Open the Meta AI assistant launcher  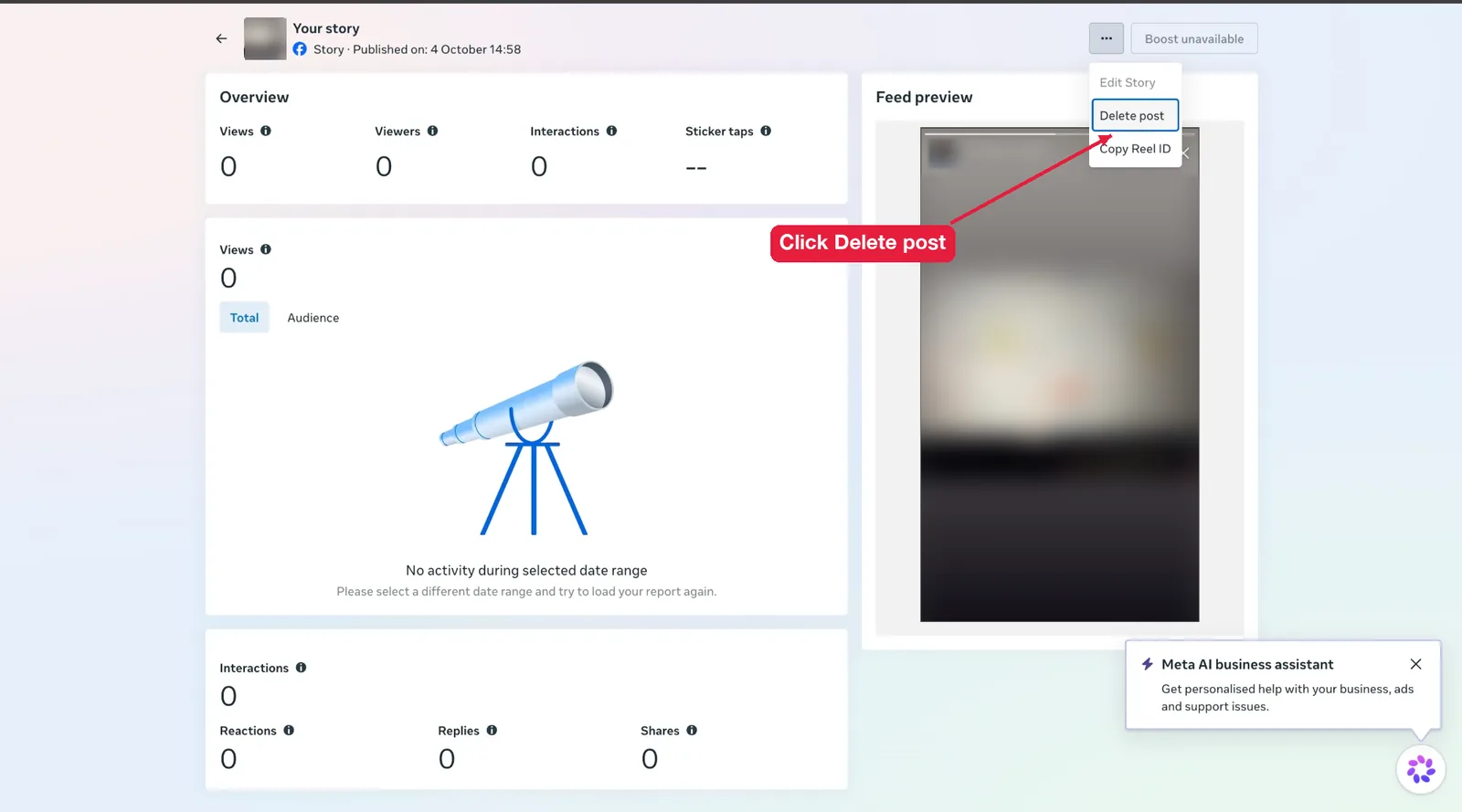(1421, 769)
